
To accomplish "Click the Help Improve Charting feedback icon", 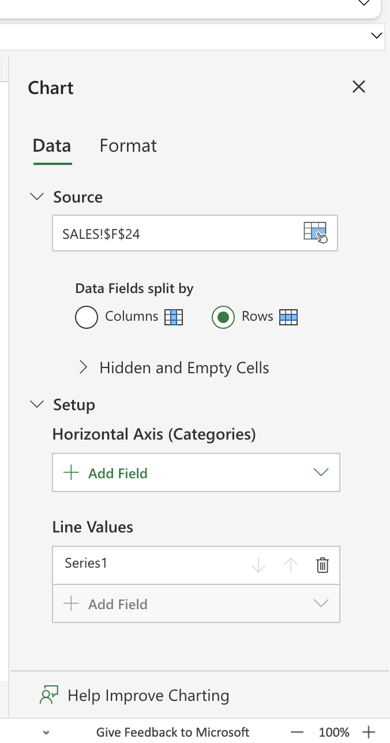I will [49, 696].
